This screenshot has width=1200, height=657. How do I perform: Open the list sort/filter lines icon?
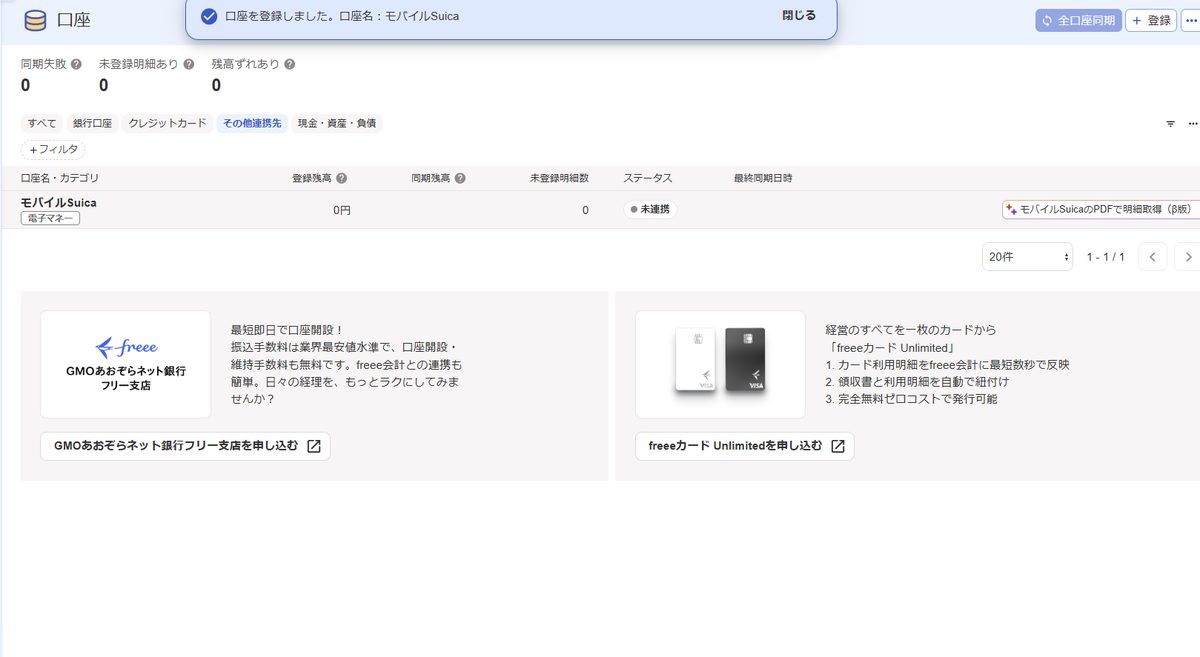click(x=1170, y=124)
